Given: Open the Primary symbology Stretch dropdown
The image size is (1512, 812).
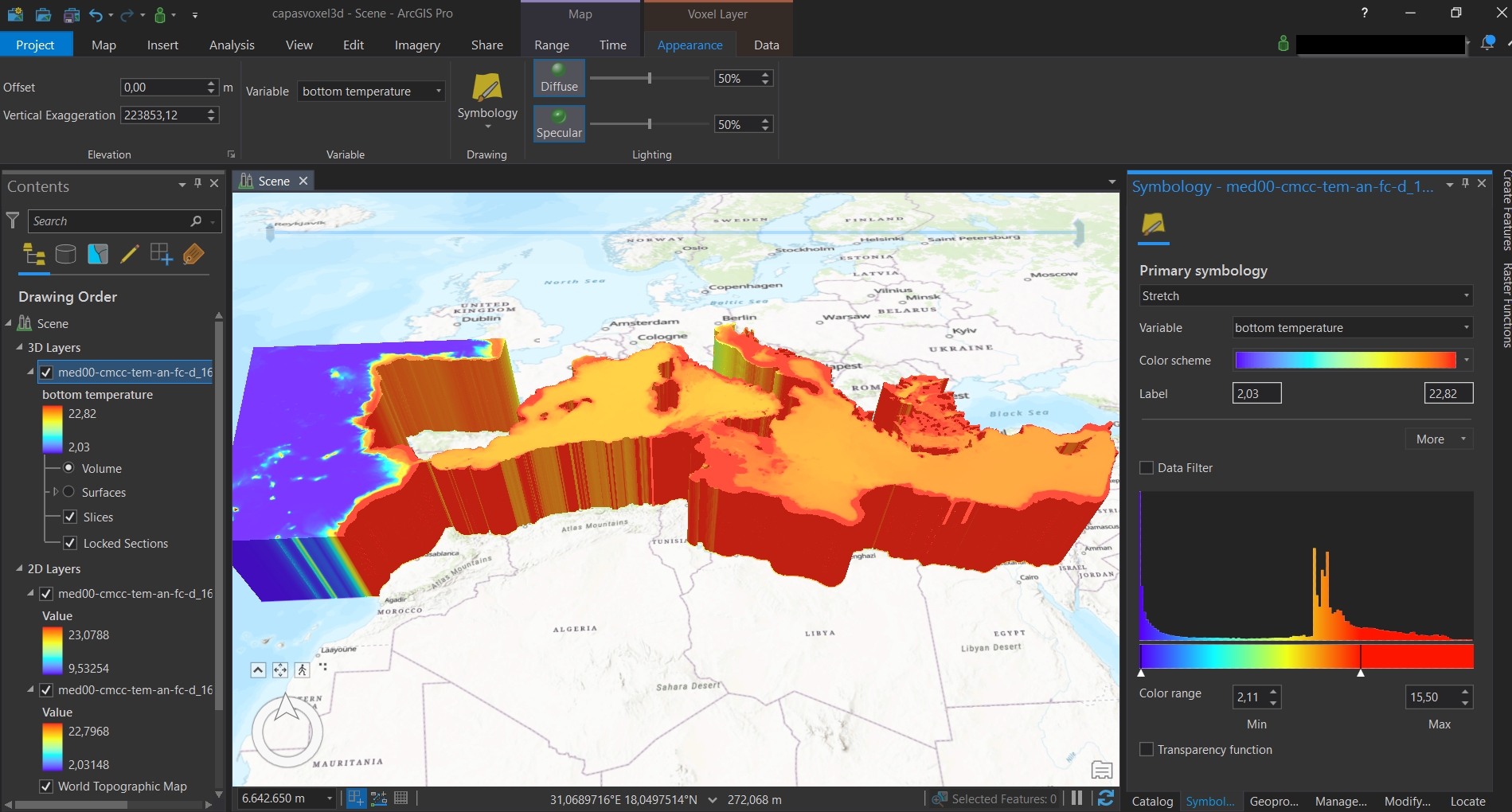Looking at the screenshot, I should coord(1305,296).
